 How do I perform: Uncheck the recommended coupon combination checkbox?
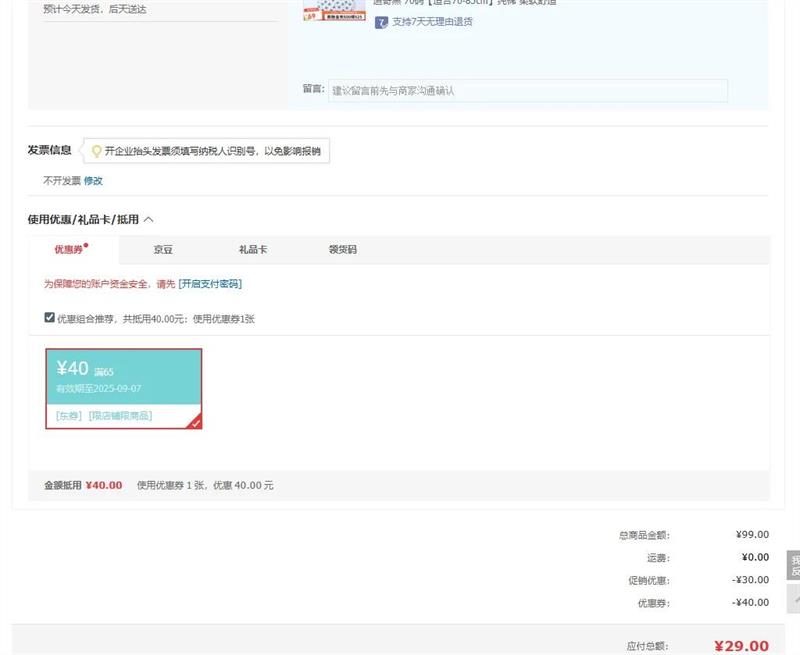[x=50, y=318]
